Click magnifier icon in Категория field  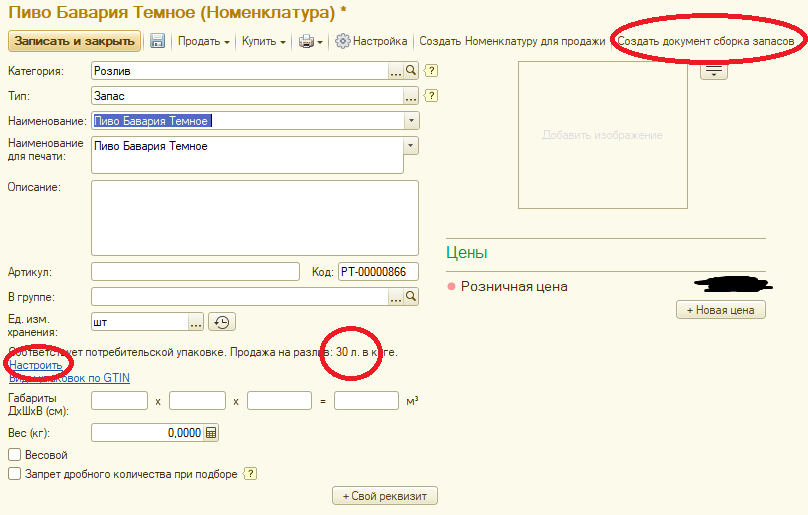point(411,71)
